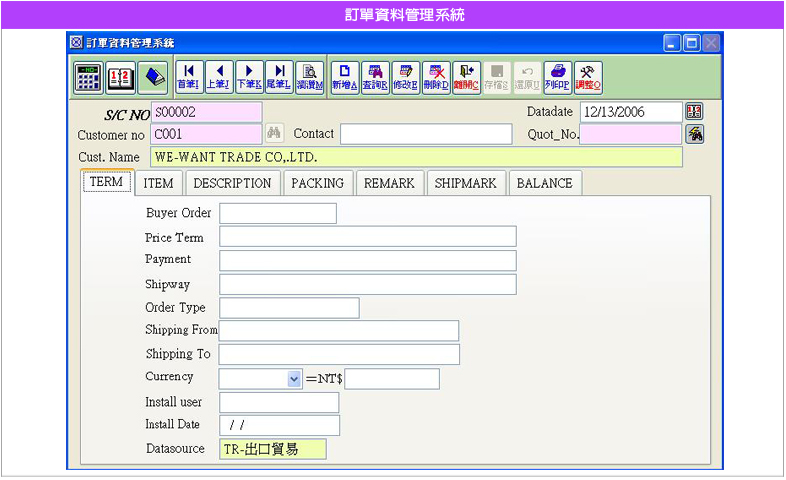Click the Contact input field
786x480 pixels.
426,134
